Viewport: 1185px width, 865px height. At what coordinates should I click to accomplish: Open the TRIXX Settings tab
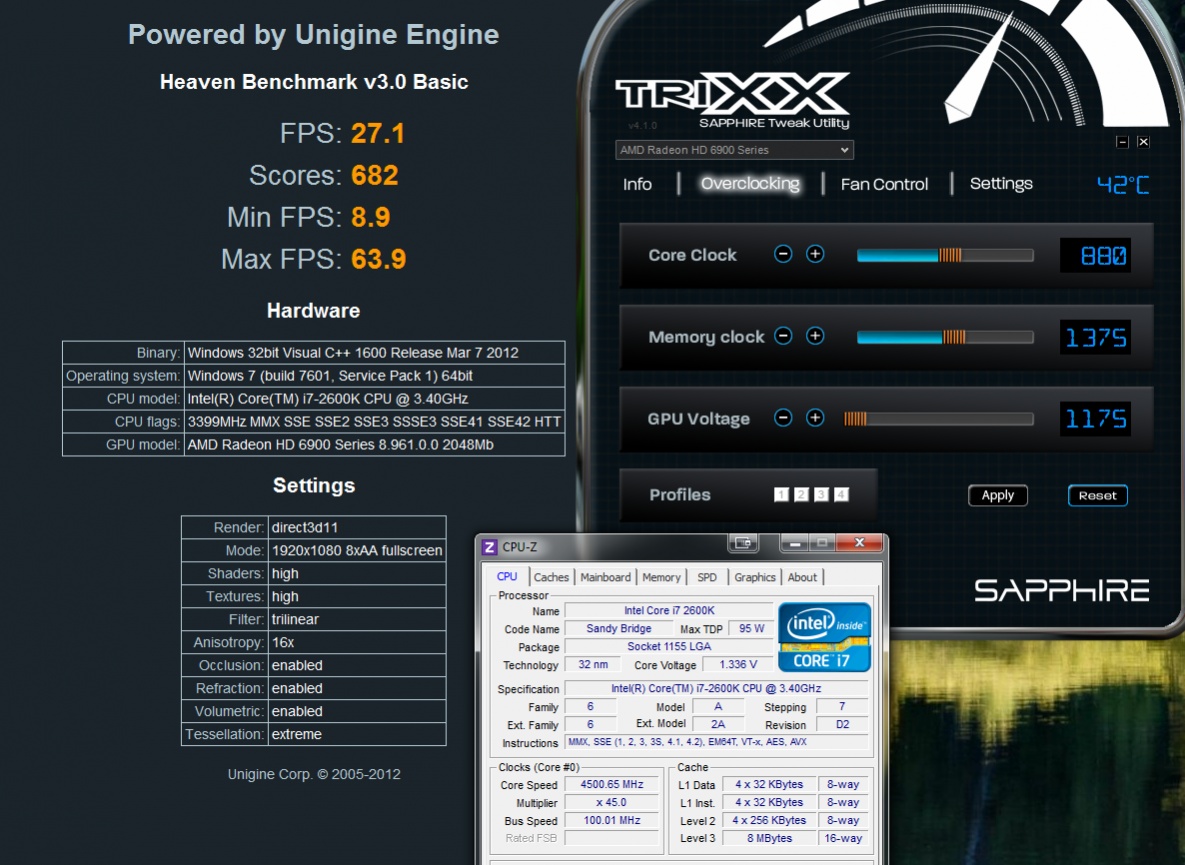tap(1001, 184)
